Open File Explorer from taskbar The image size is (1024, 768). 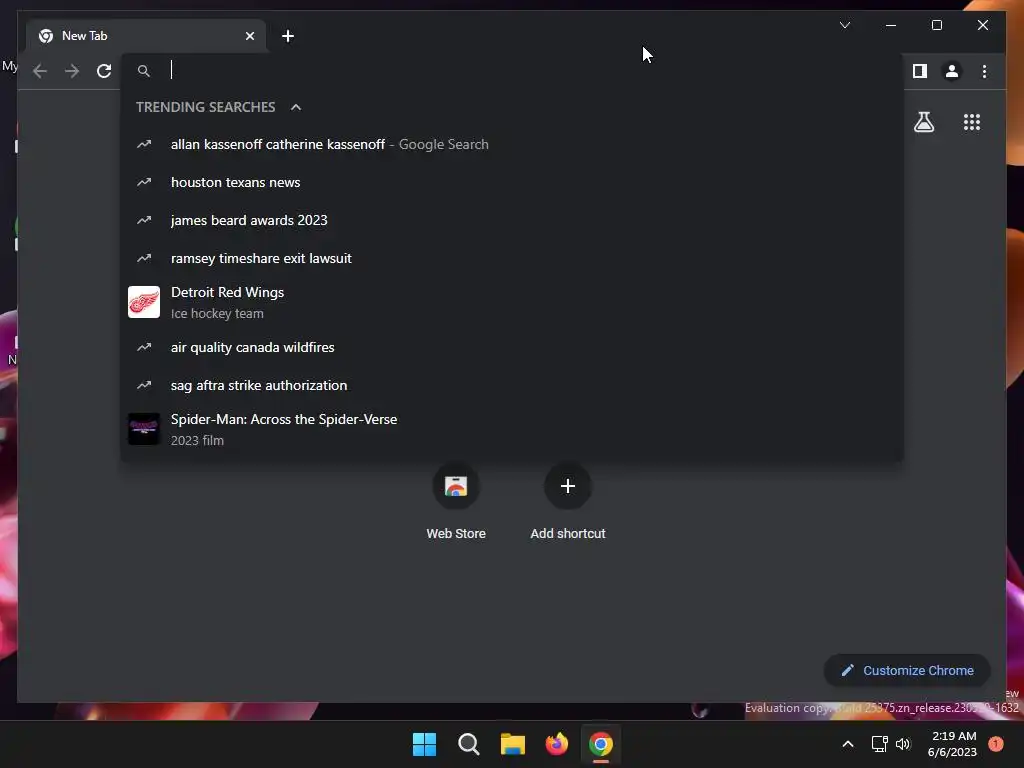coord(513,744)
